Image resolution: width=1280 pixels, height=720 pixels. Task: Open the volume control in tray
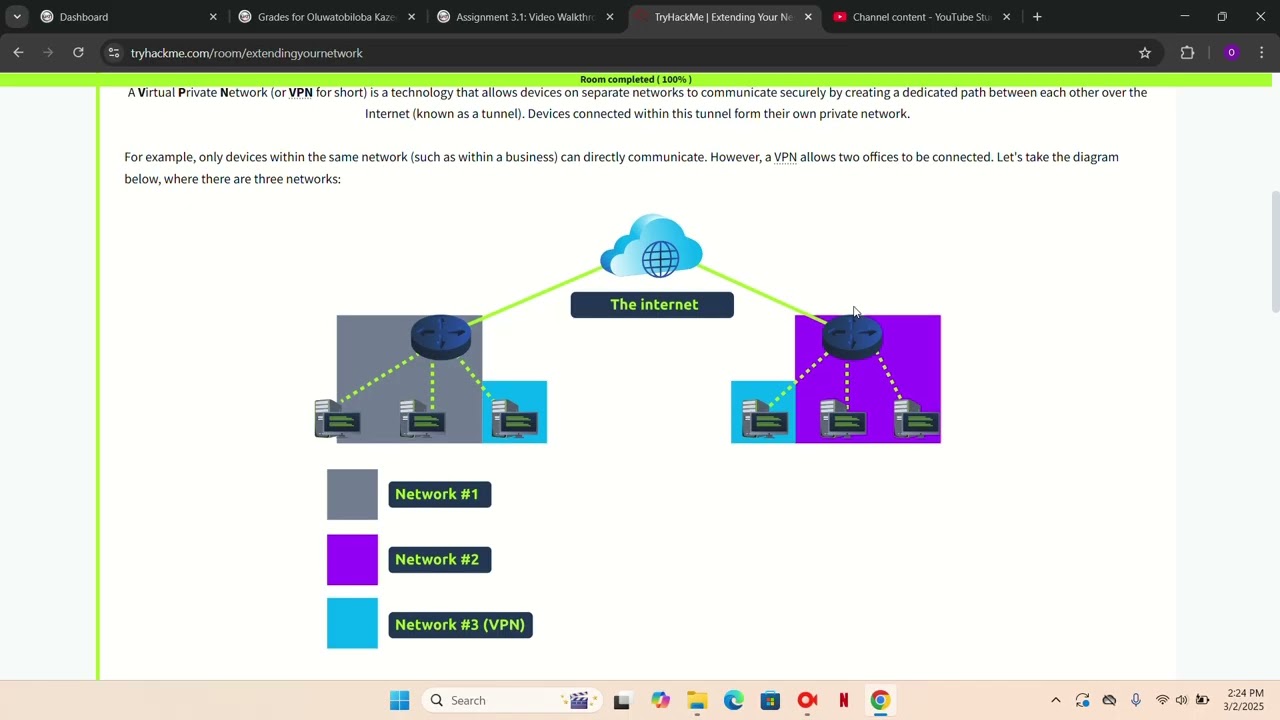1182,700
